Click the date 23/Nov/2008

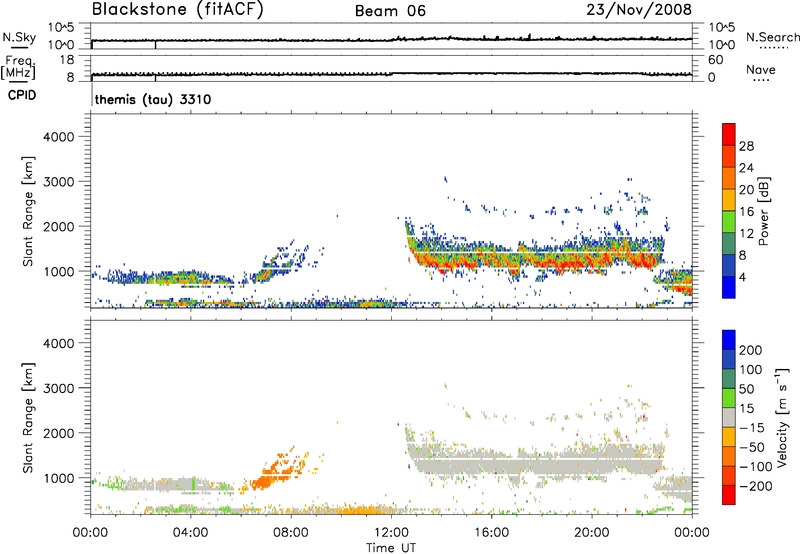pyautogui.click(x=639, y=9)
